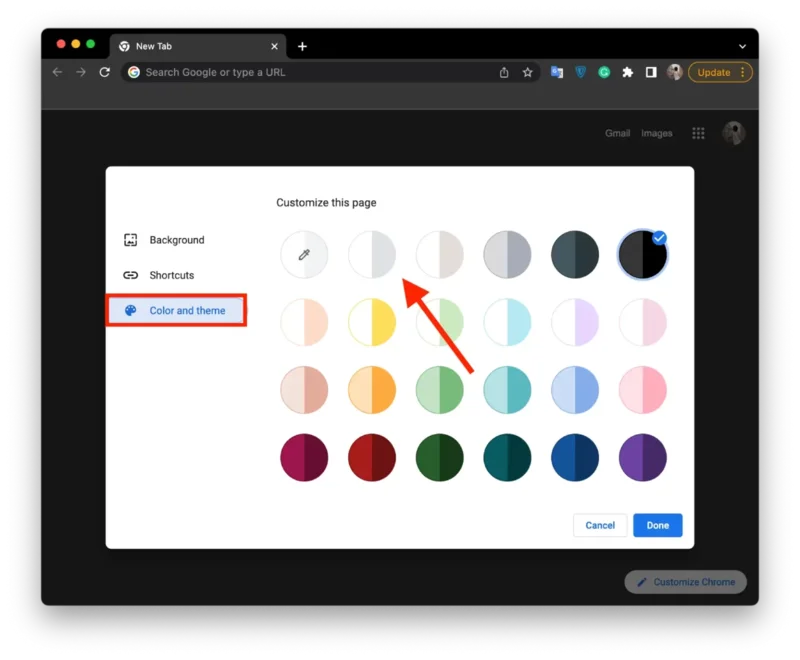Select Shortcuts in the sidebar

pos(175,275)
